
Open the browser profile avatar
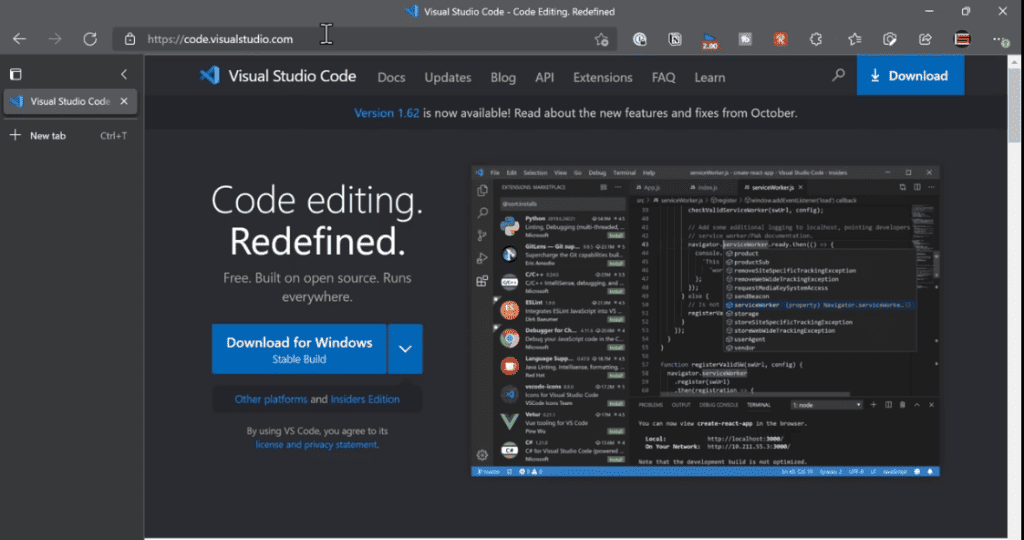point(962,39)
